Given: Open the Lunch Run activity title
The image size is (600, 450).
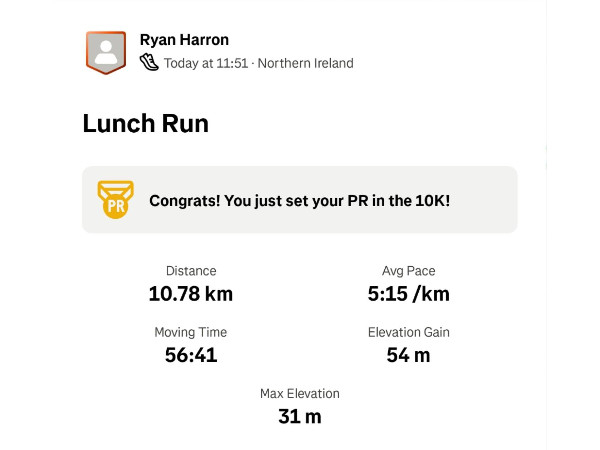Looking at the screenshot, I should click(x=145, y=124).
